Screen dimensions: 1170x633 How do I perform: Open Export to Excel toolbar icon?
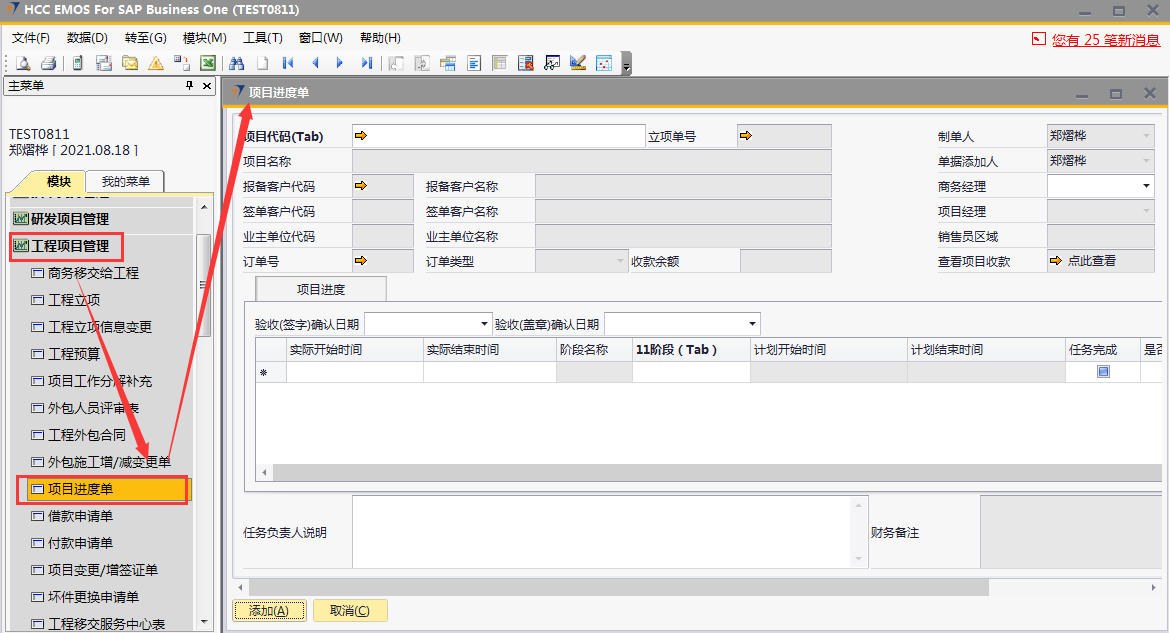point(208,63)
